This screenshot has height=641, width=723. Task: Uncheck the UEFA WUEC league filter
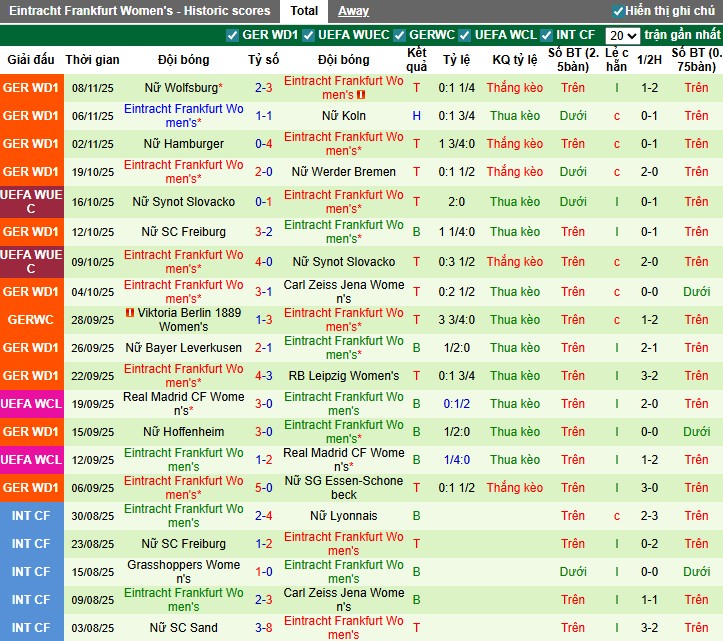[310, 35]
